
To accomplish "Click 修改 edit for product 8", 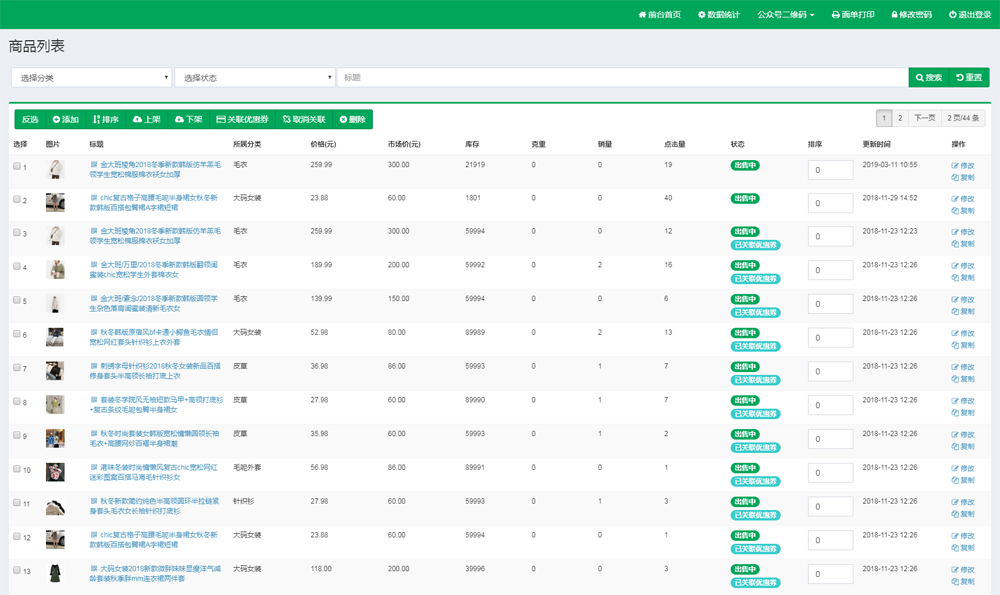I will point(963,401).
